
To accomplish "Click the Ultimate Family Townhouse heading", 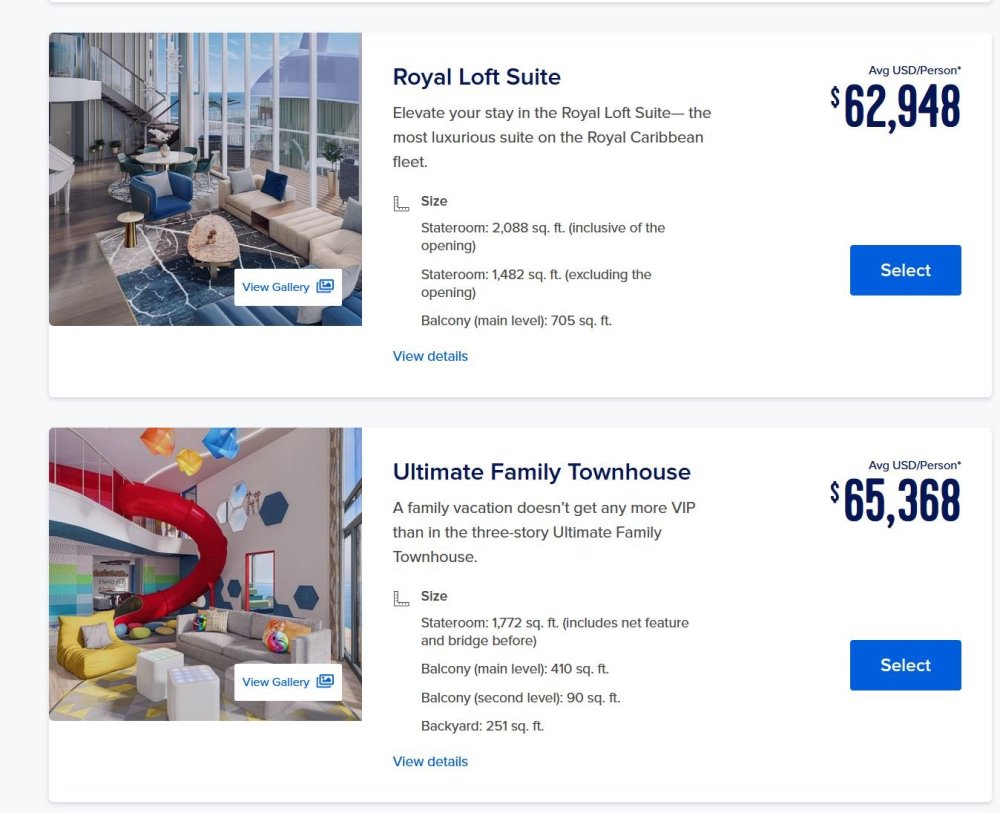I will [541, 472].
